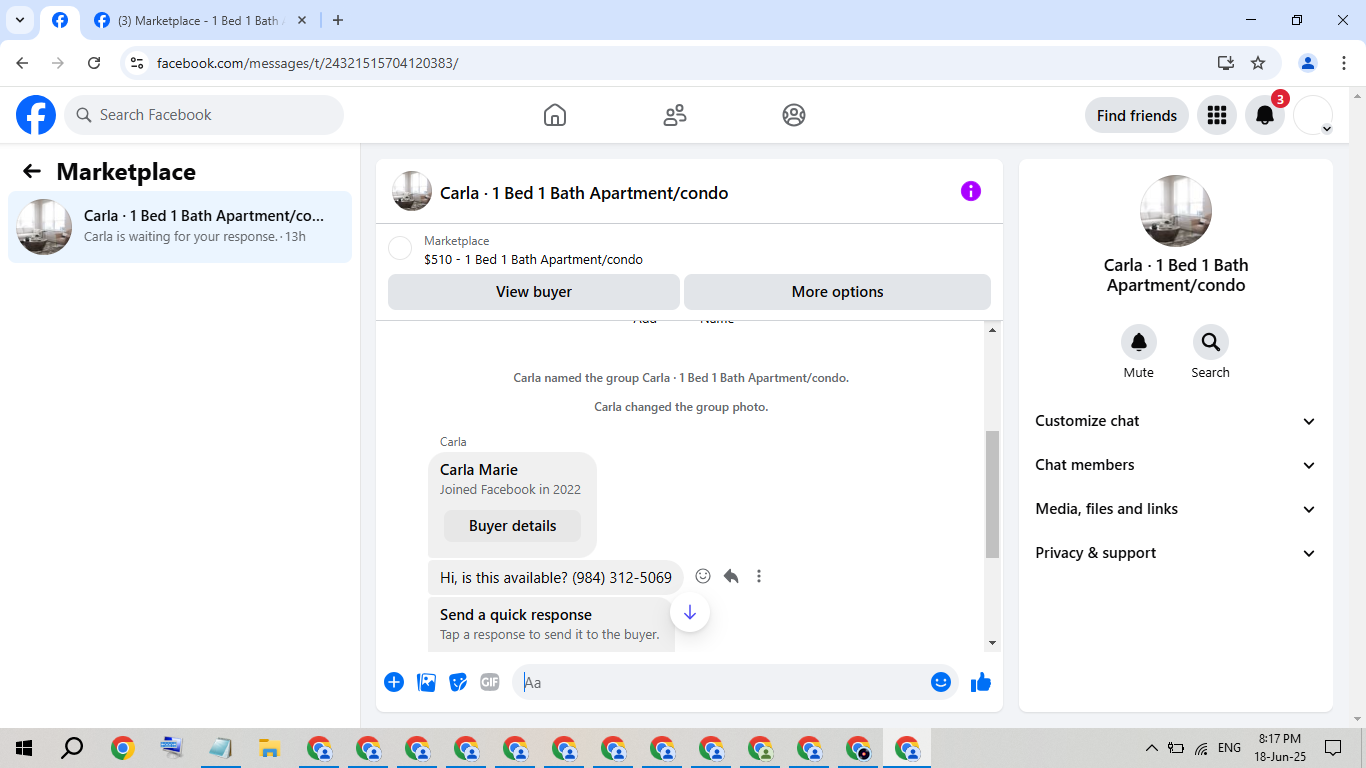Jump to the latest message arrow

(x=690, y=612)
